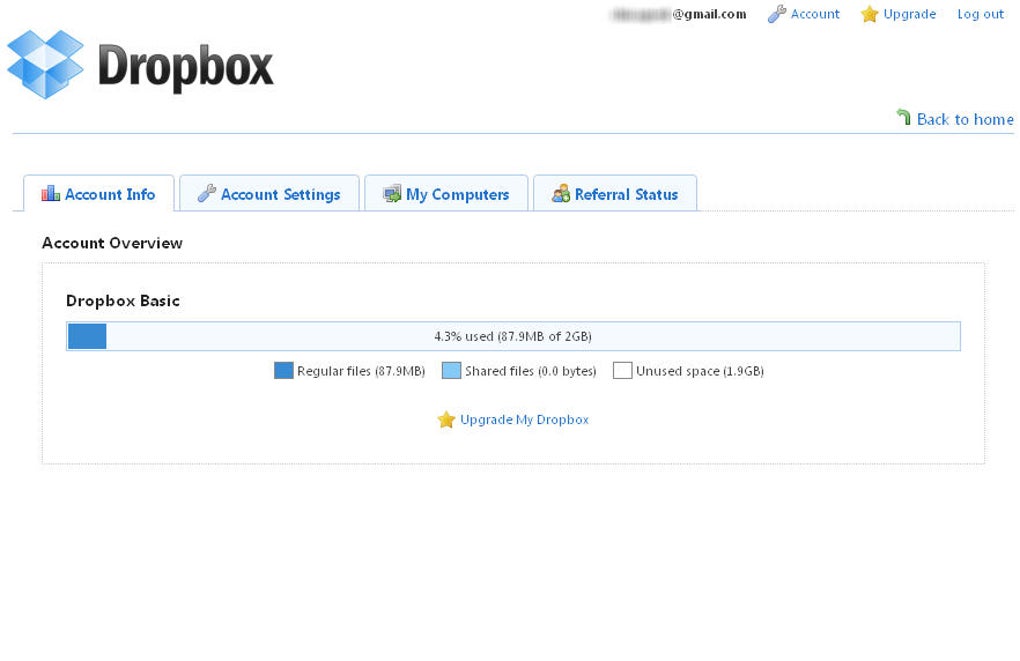Screen dimensions: 1020x661
Task: Click the storage usage progress bar
Action: tap(513, 336)
